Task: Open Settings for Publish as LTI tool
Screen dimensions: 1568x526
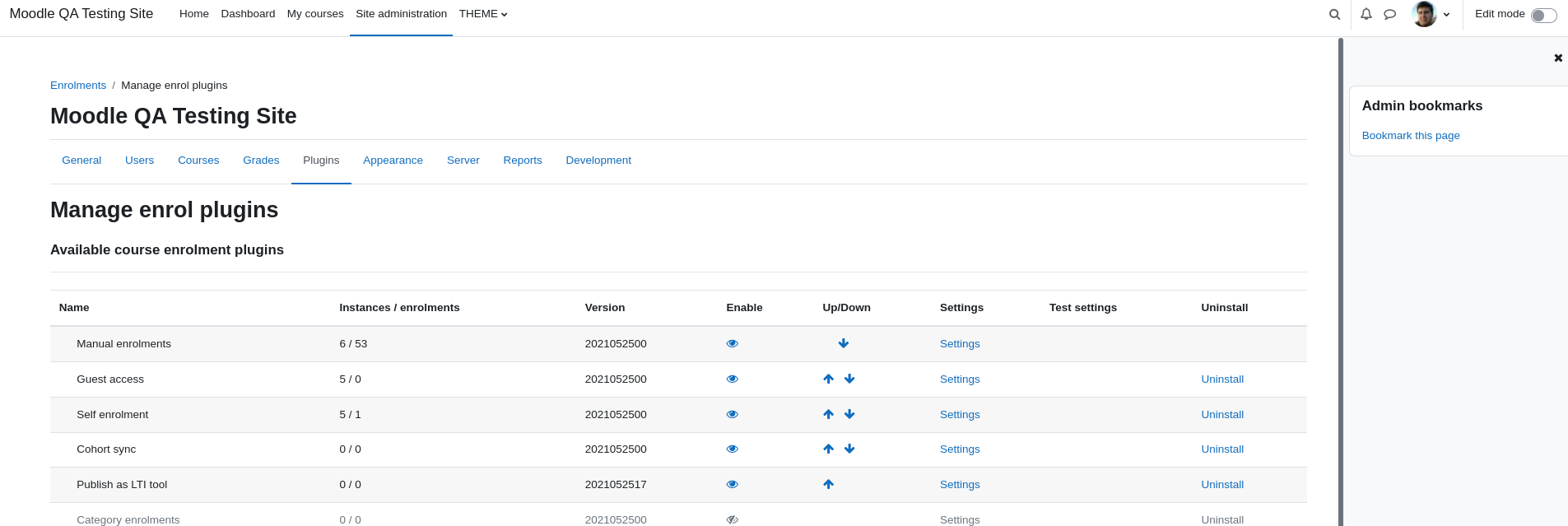Action: pyautogui.click(x=960, y=485)
